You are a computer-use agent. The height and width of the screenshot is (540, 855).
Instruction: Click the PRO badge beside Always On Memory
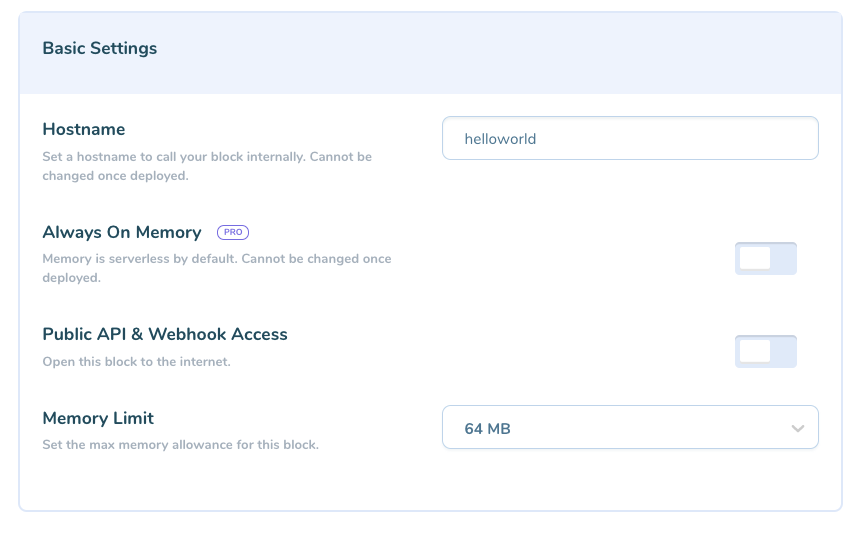pos(233,232)
